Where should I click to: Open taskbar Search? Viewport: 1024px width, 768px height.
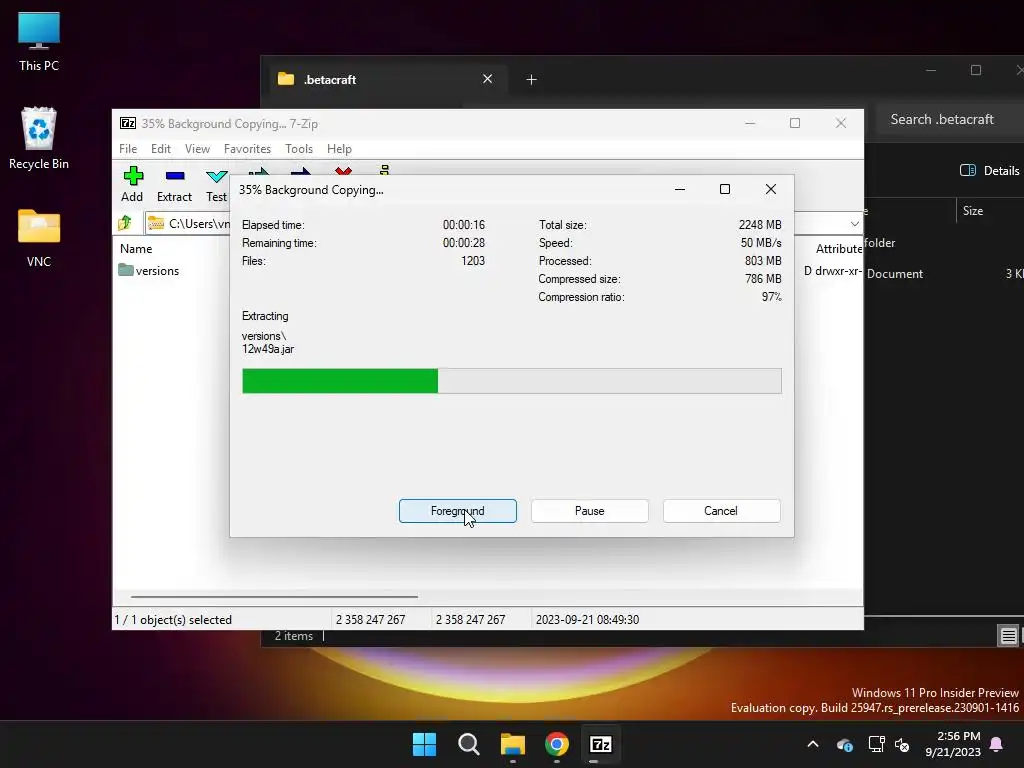pos(468,744)
